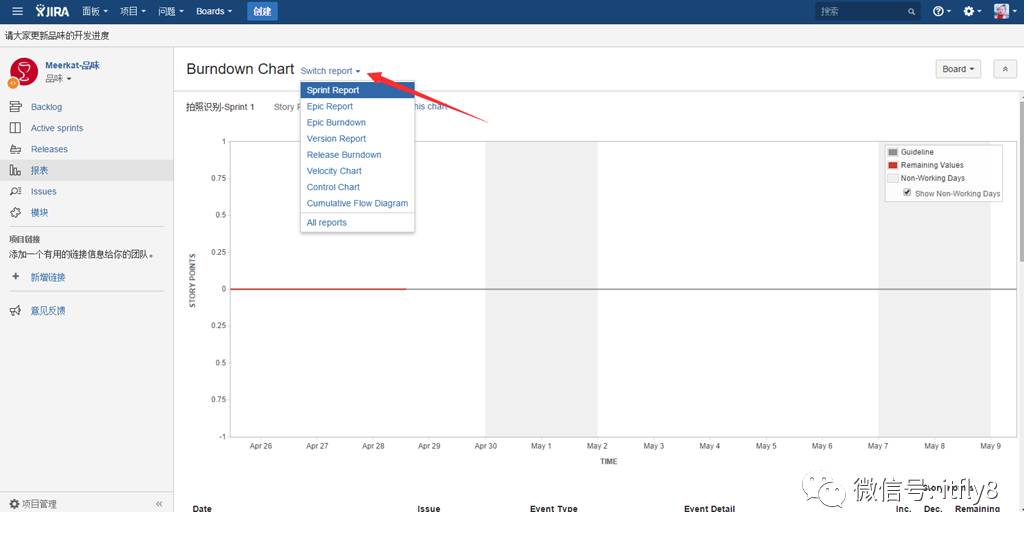
Task: Click the 创建 create button
Action: click(262, 11)
